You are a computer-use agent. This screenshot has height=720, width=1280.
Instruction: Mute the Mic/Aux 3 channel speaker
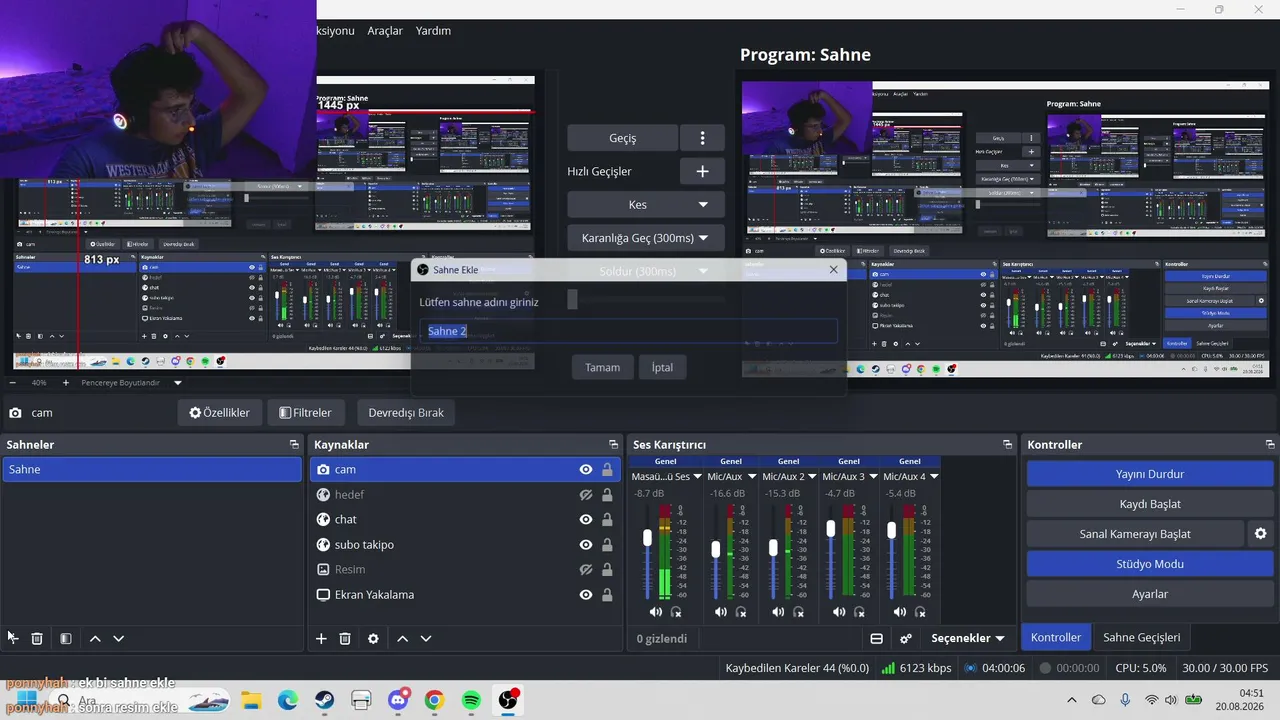839,612
